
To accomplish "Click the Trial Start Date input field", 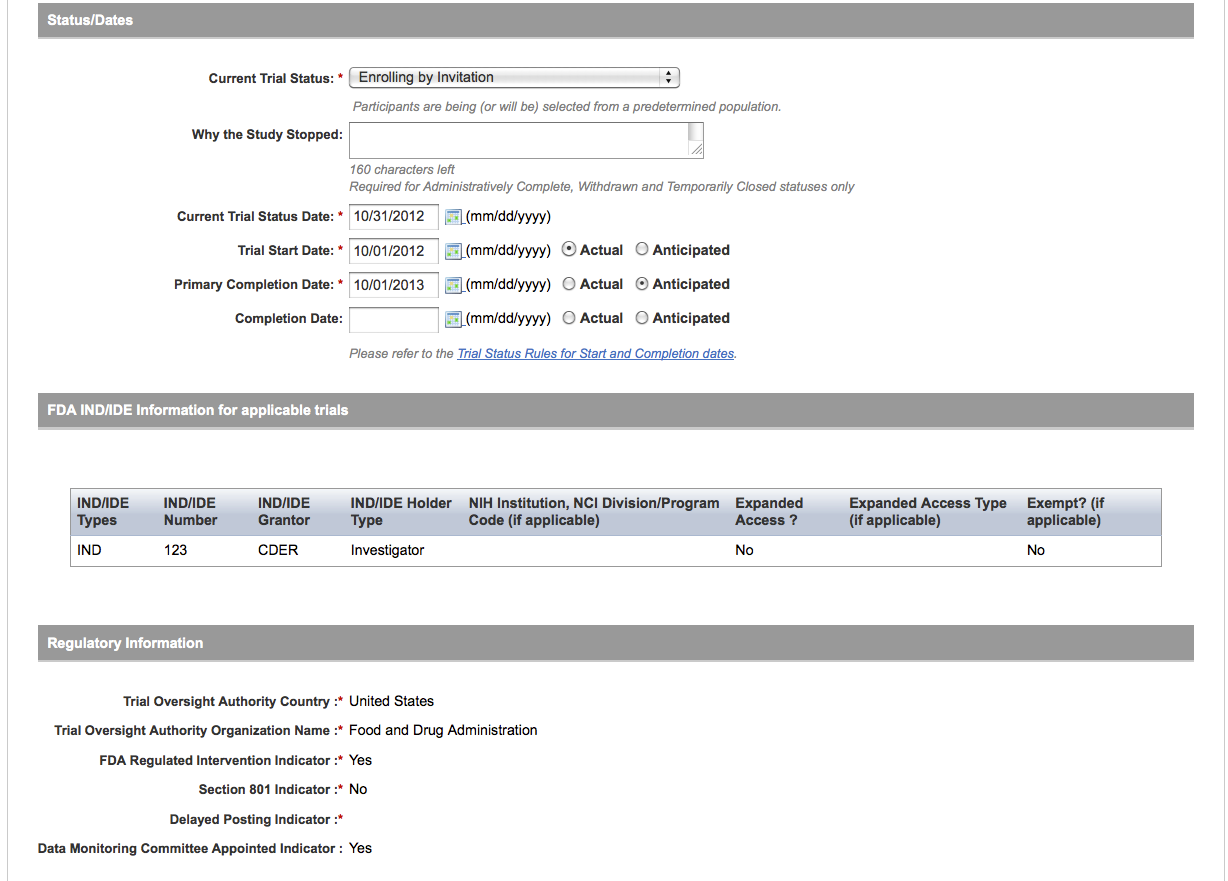I will (x=393, y=251).
